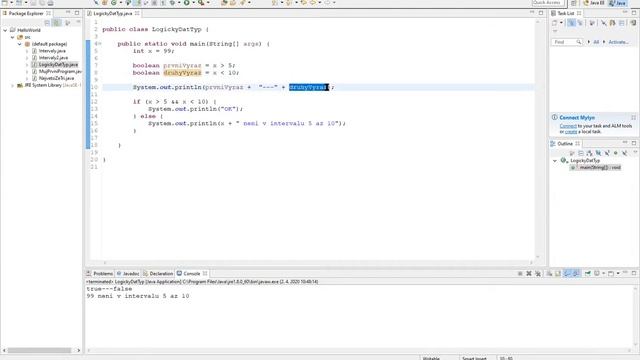Open the New Task dropdown arrow

pyautogui.click(x=561, y=23)
